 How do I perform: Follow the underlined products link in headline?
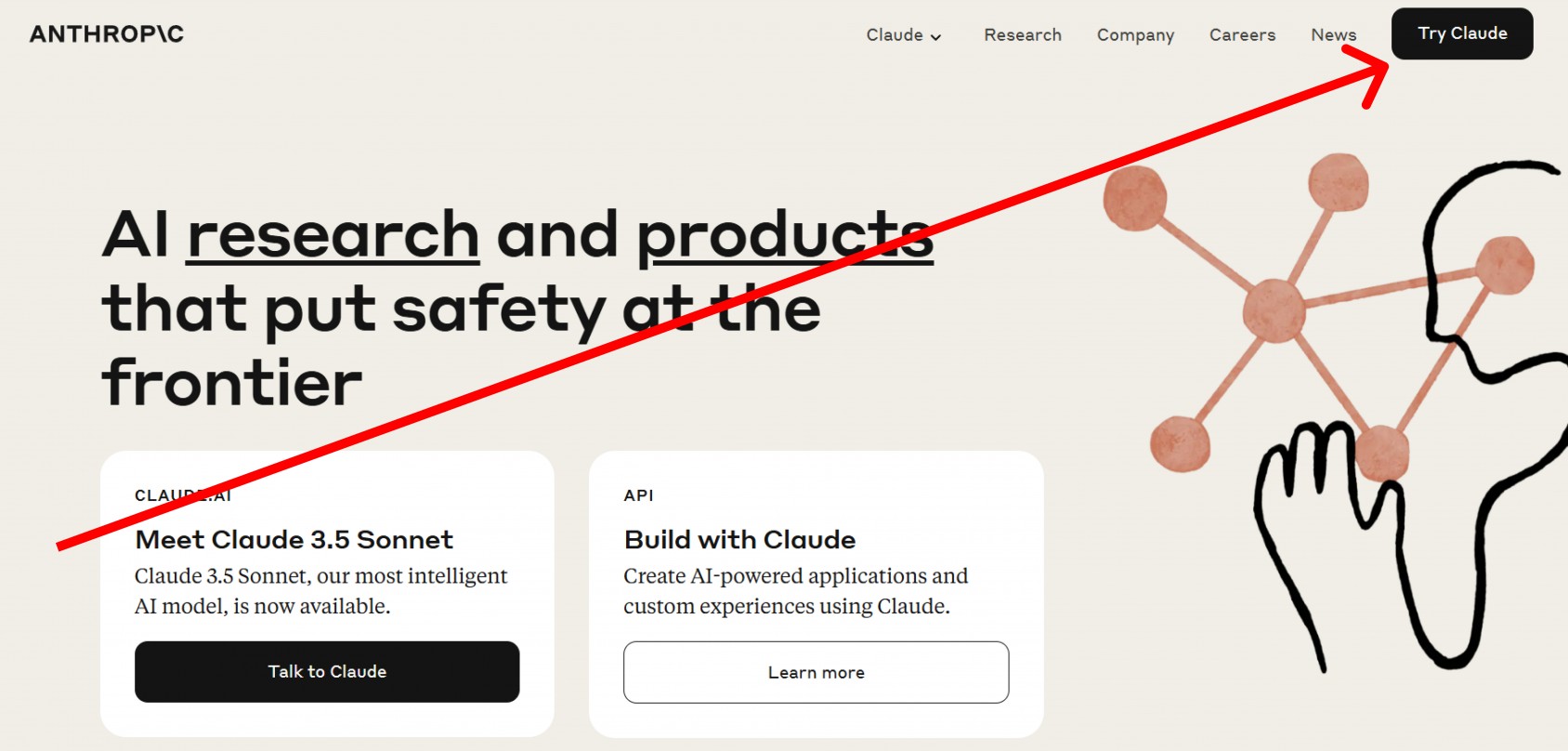point(785,237)
